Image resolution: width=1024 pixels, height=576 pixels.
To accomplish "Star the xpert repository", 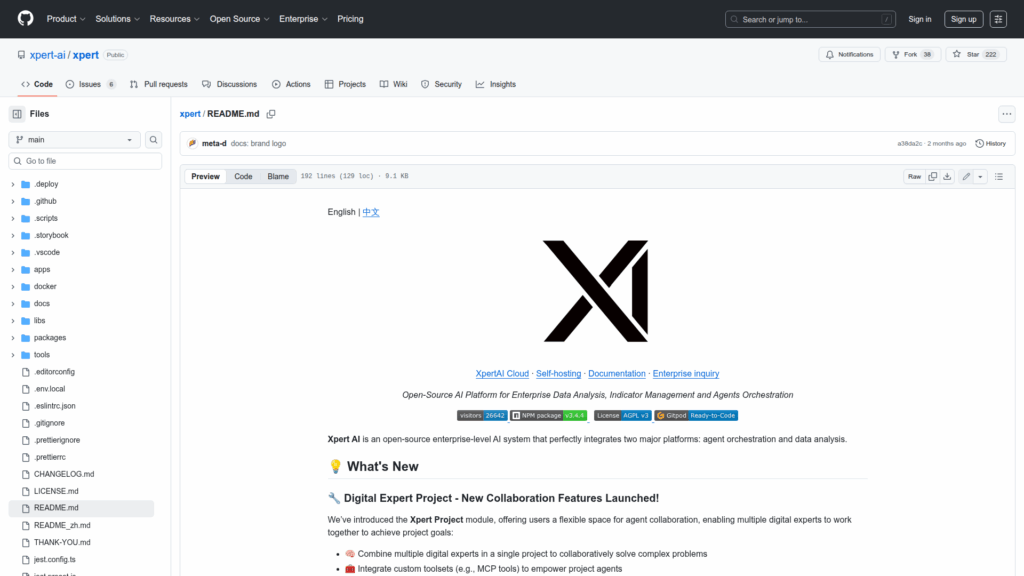I will (x=976, y=54).
